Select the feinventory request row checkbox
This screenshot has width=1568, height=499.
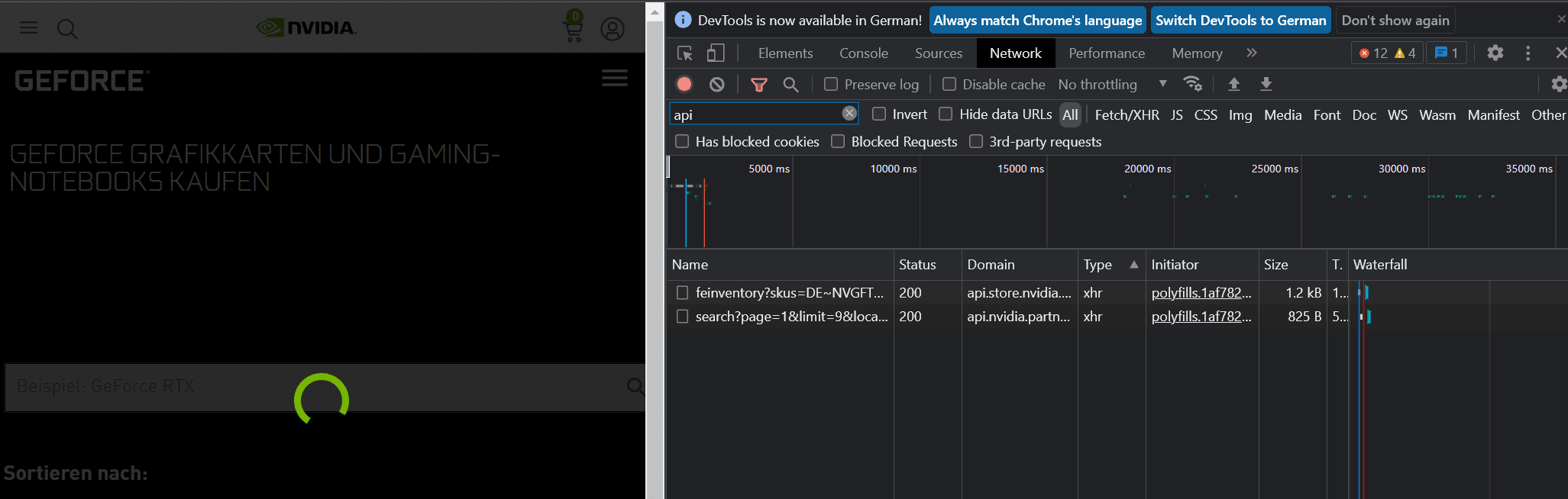683,292
